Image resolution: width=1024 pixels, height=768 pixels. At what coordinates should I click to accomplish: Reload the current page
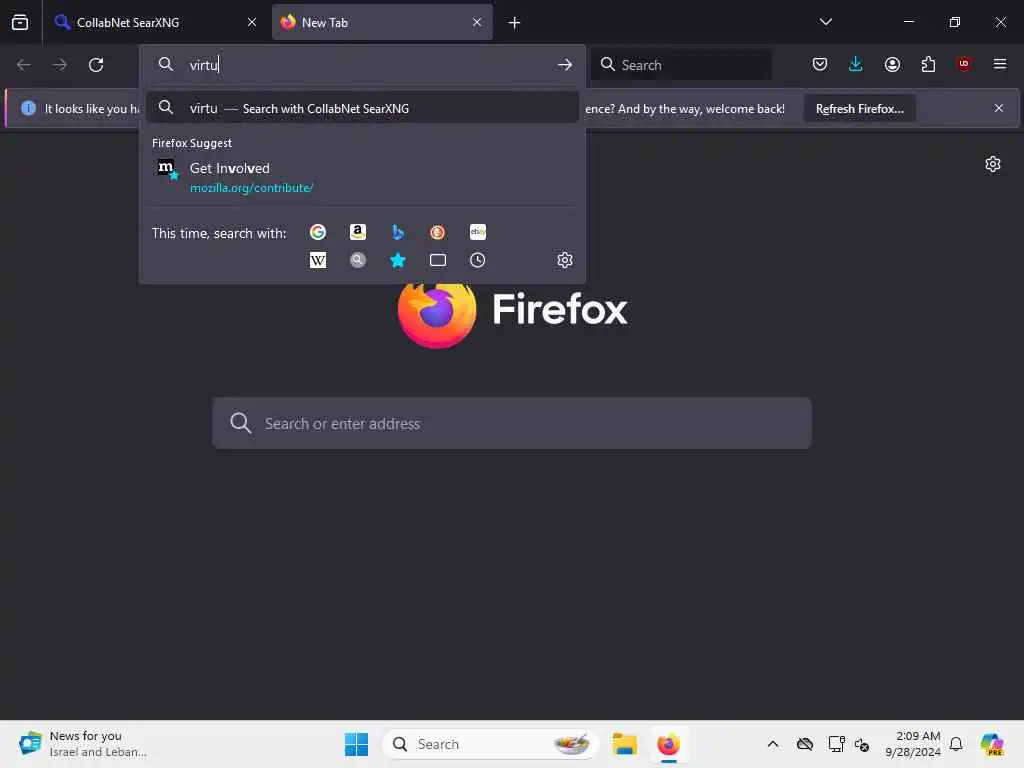[x=96, y=65]
